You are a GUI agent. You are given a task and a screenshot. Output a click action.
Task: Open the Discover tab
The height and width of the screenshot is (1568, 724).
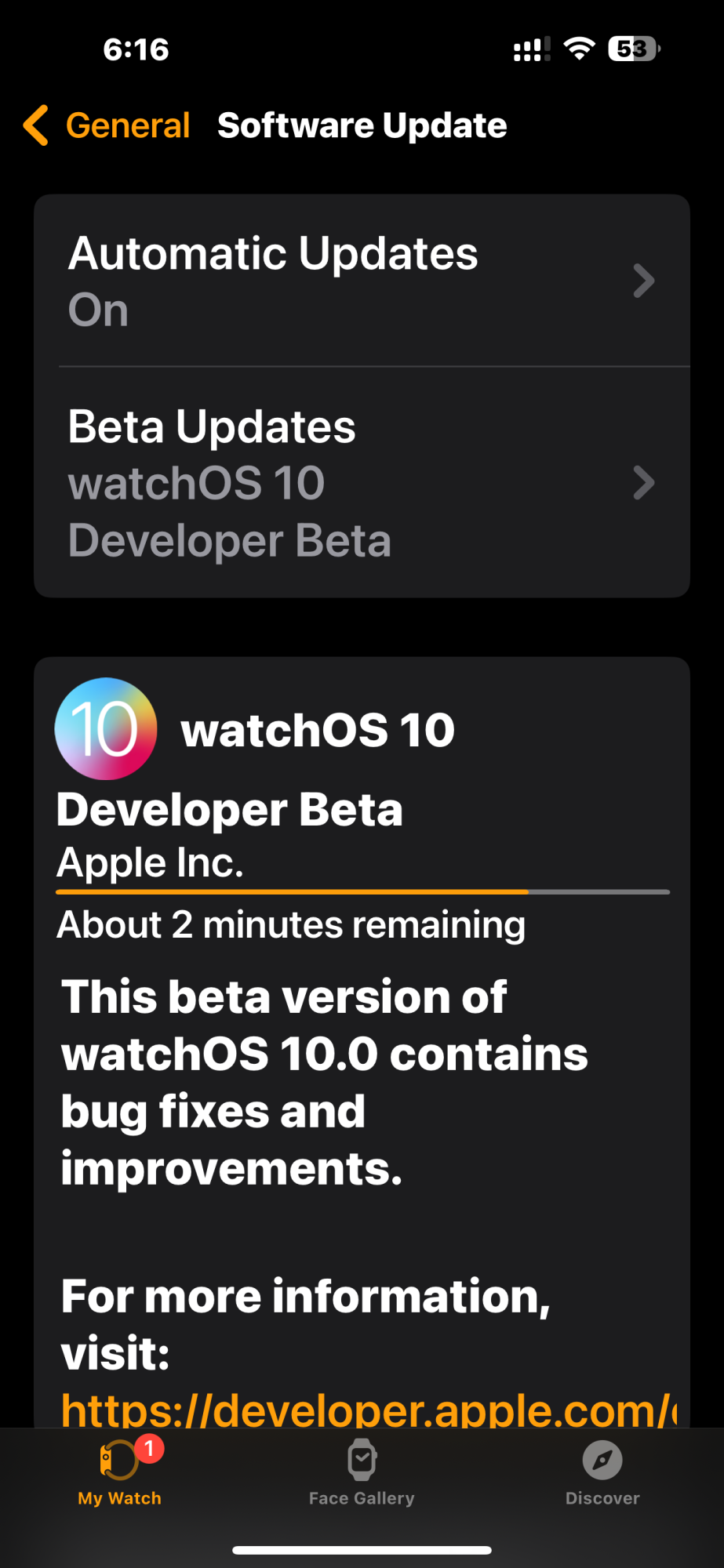(602, 1472)
